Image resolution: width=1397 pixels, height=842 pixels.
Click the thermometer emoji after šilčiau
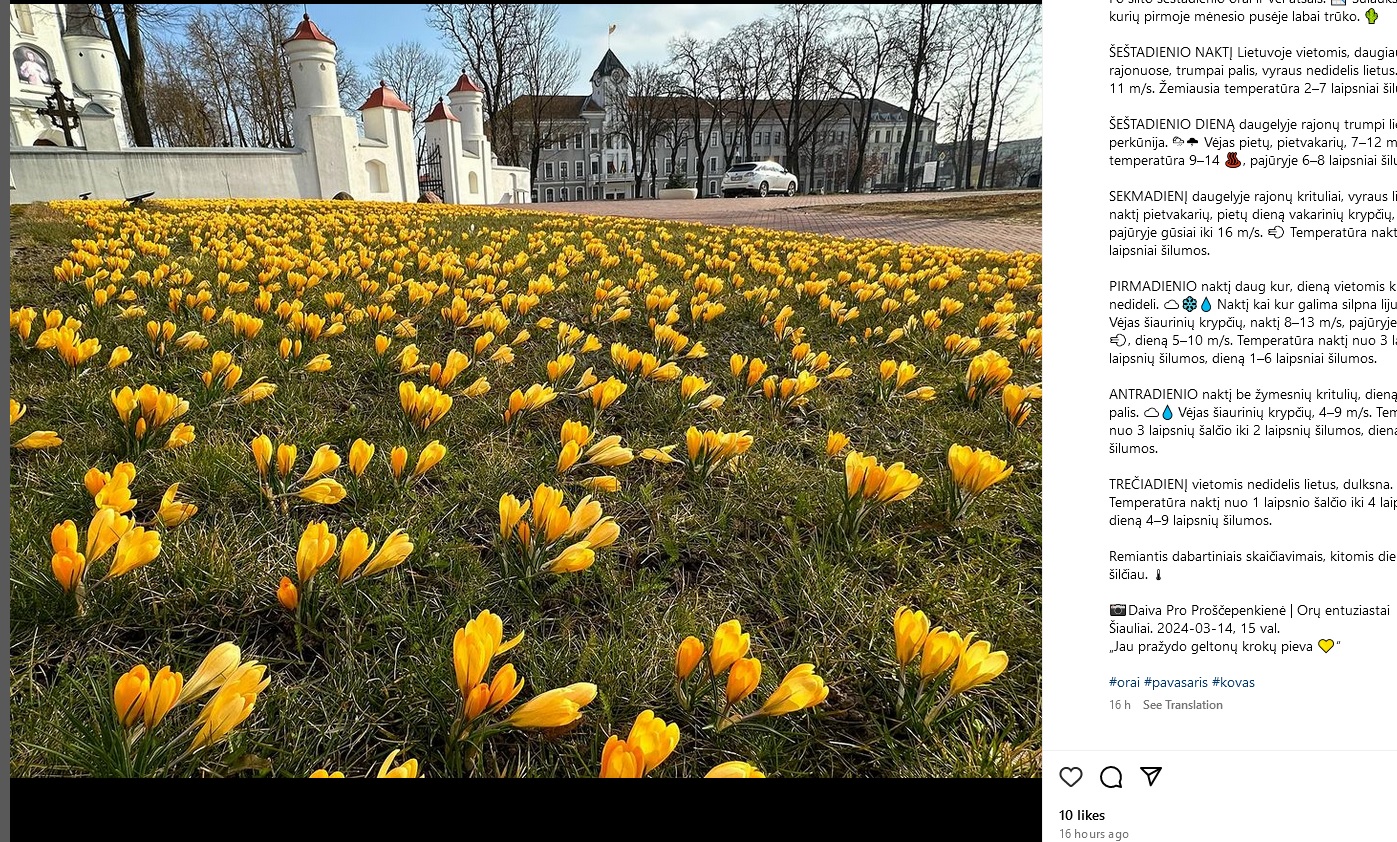[x=1158, y=575]
